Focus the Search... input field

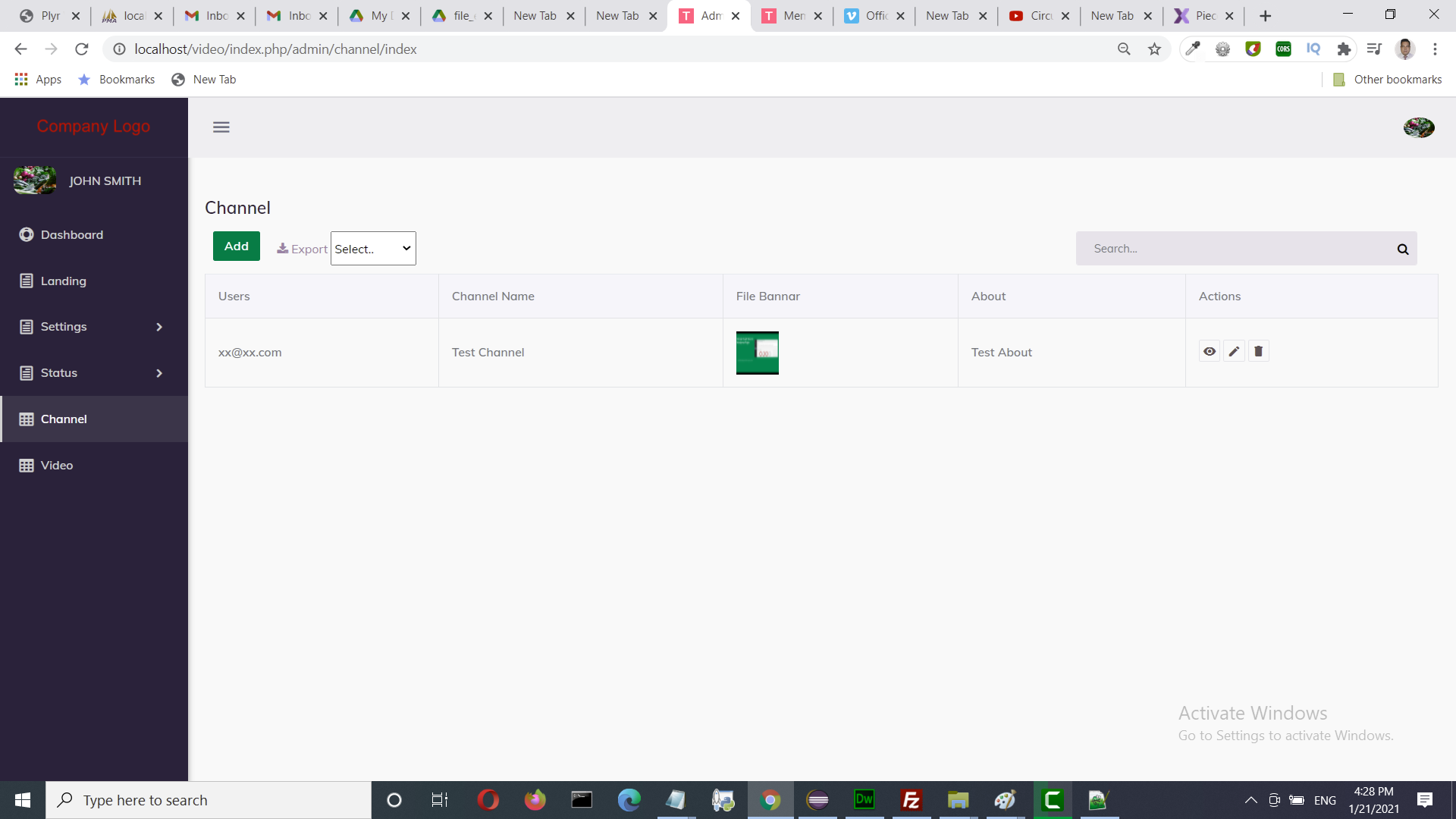click(x=1236, y=249)
